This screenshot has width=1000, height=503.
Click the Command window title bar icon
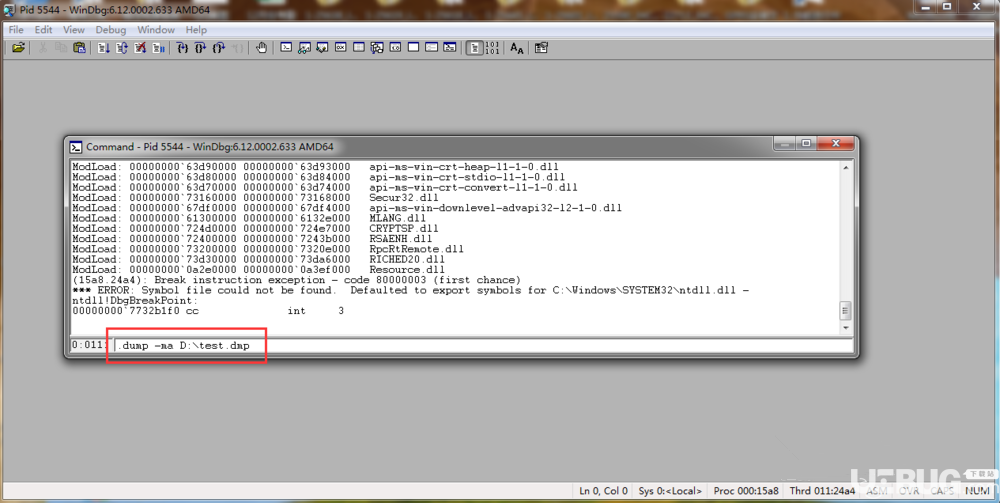[x=76, y=147]
